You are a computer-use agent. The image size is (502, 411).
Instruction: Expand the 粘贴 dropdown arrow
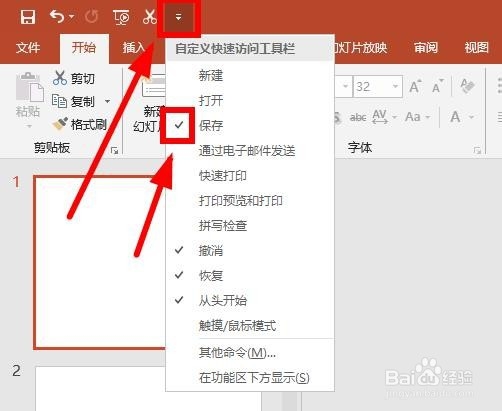(x=29, y=126)
